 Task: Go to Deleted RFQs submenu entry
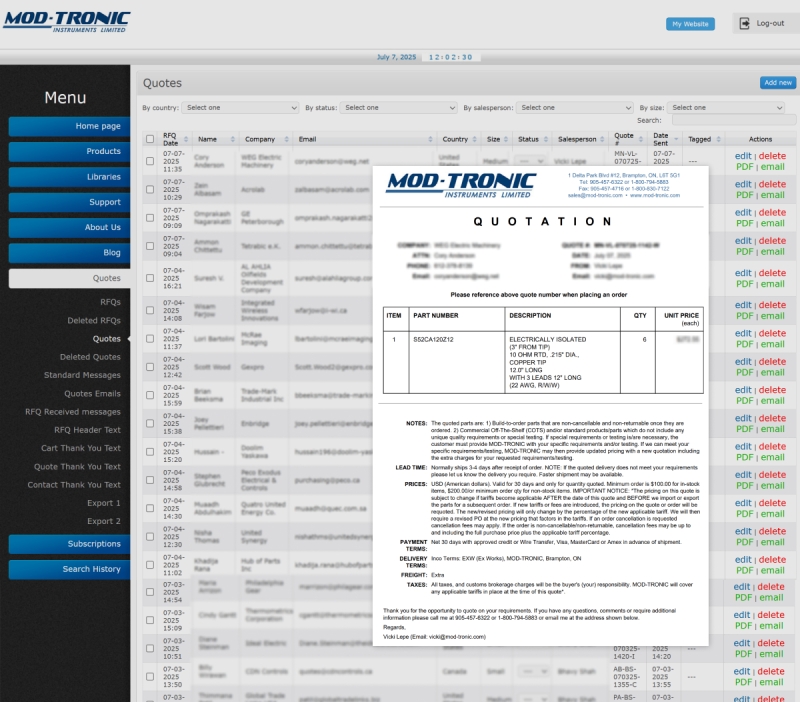(x=94, y=320)
